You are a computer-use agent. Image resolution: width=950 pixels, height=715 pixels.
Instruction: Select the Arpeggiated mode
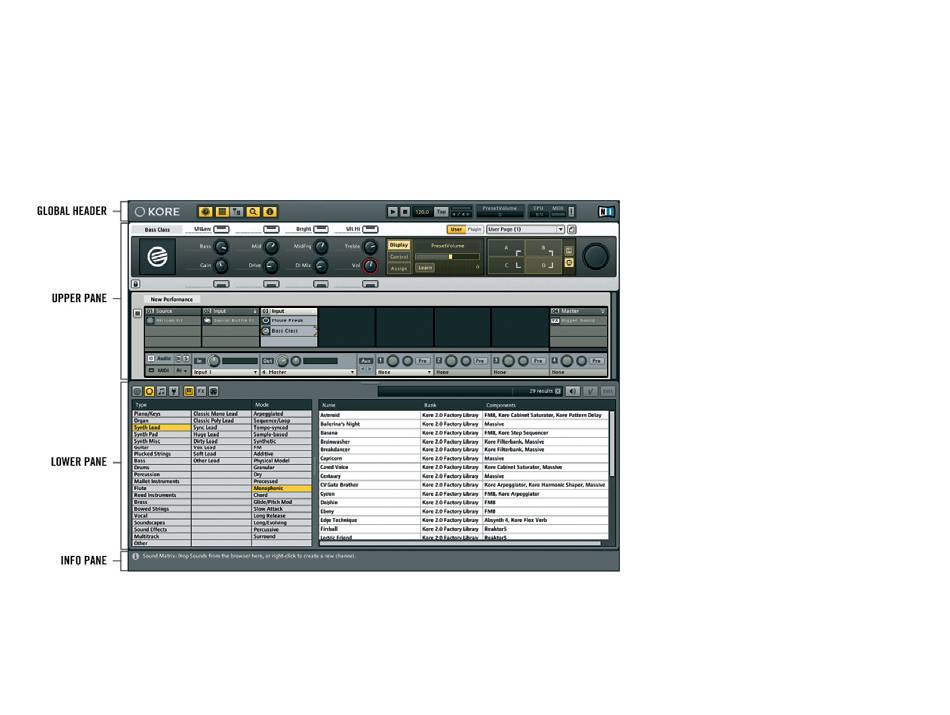pos(282,414)
